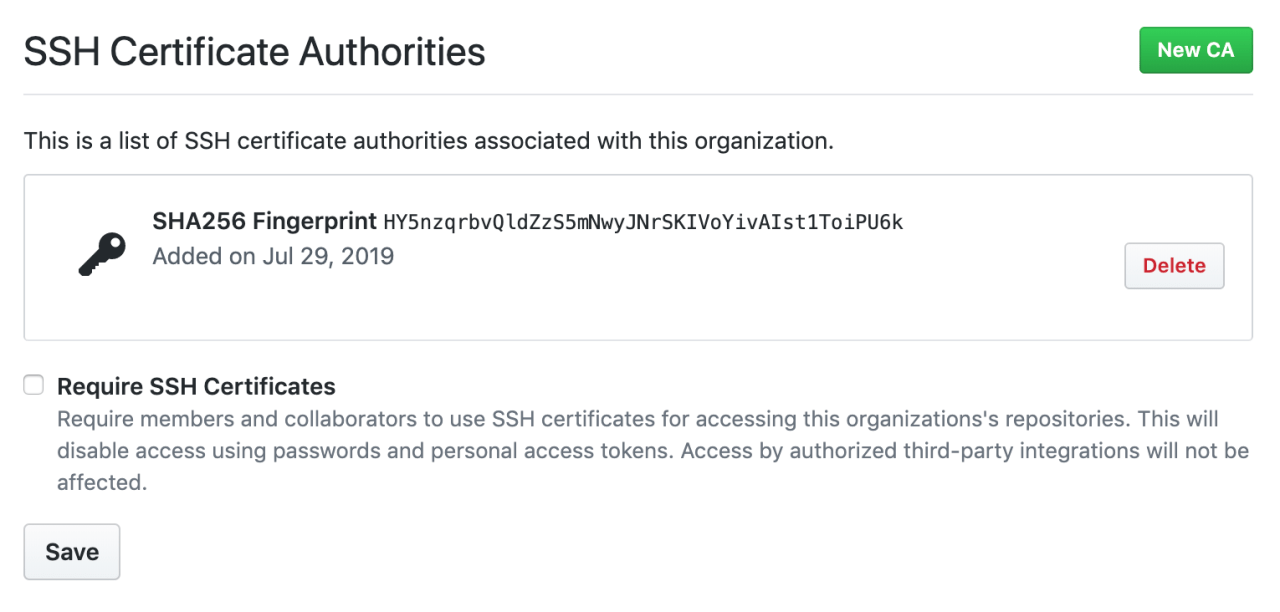The width and height of the screenshot is (1280, 612).
Task: Click the fingerprint string for the CA
Action: (640, 222)
